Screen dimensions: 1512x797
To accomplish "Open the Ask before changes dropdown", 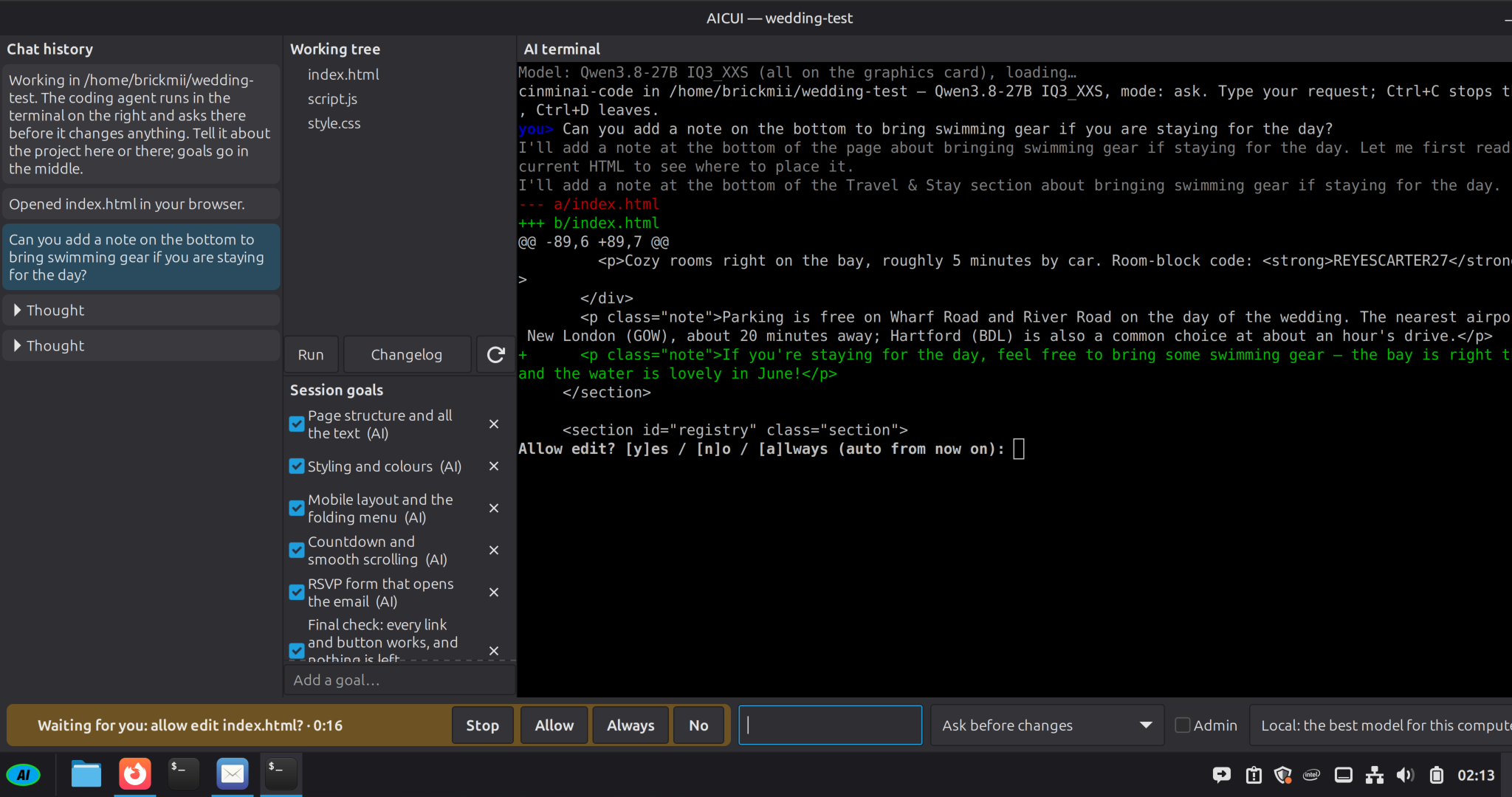I will click(1047, 725).
